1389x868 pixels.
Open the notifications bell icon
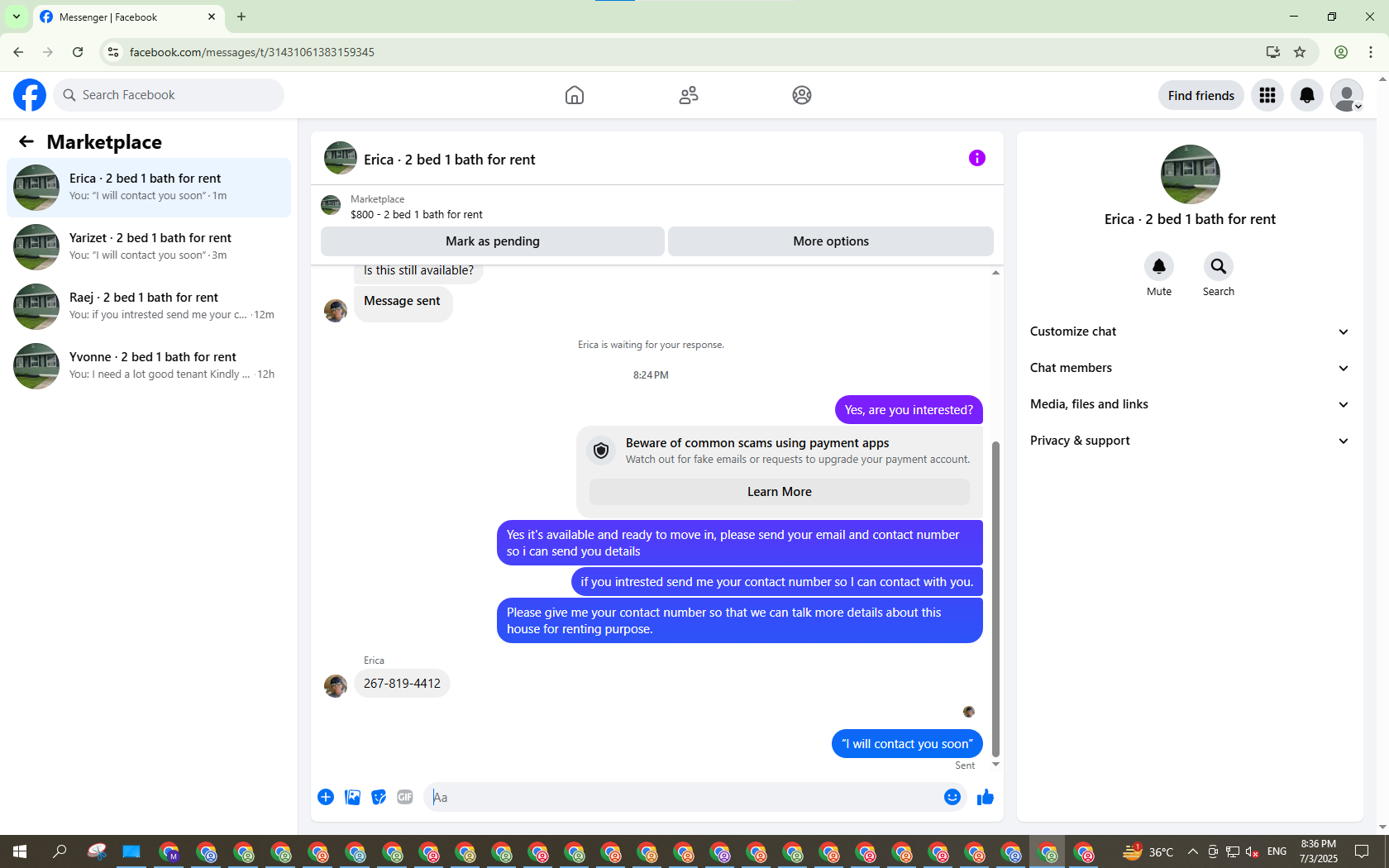(1307, 95)
